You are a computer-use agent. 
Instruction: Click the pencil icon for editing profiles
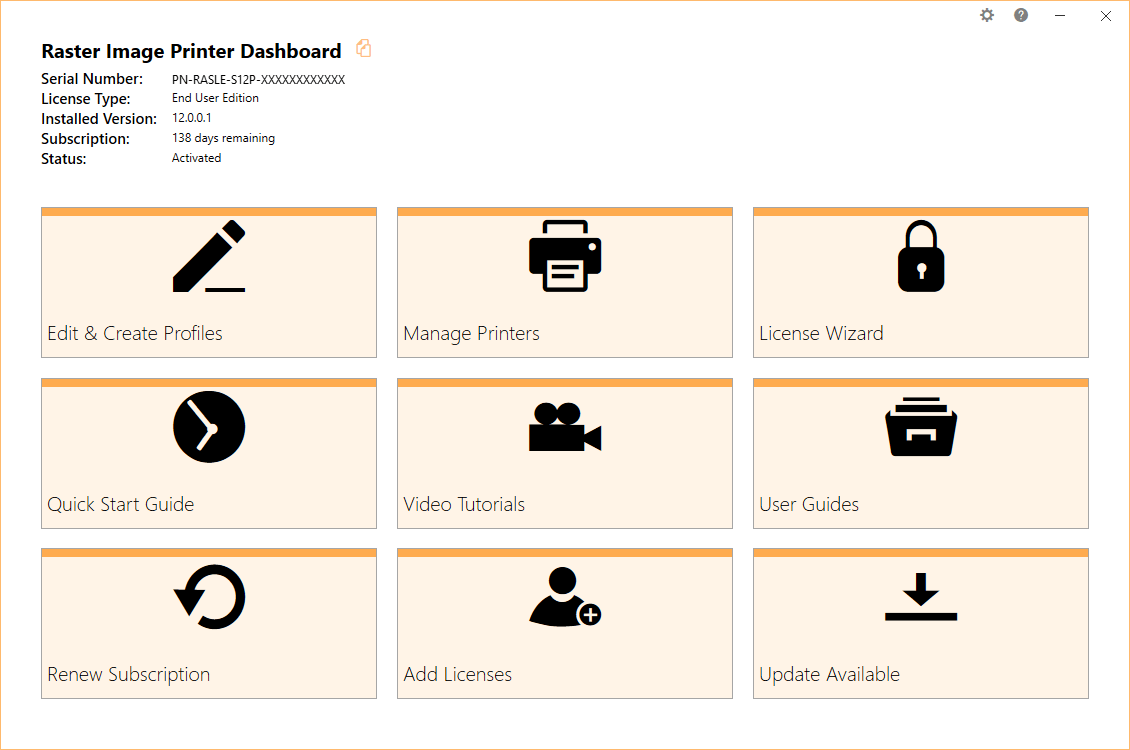[x=209, y=256]
